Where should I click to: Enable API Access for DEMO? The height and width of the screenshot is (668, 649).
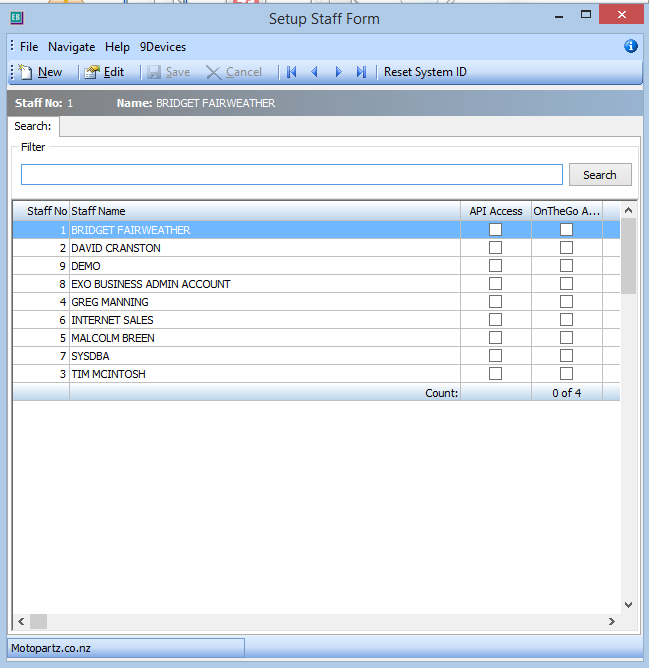coord(495,265)
